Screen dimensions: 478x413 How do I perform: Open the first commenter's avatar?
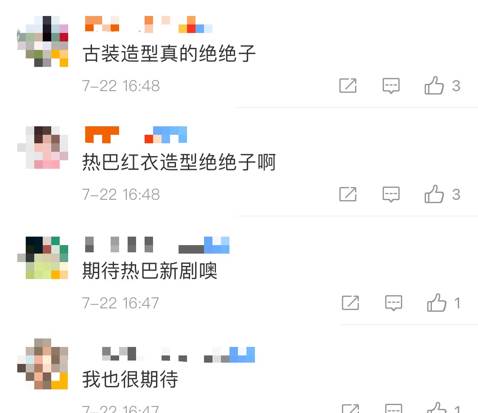point(43,41)
